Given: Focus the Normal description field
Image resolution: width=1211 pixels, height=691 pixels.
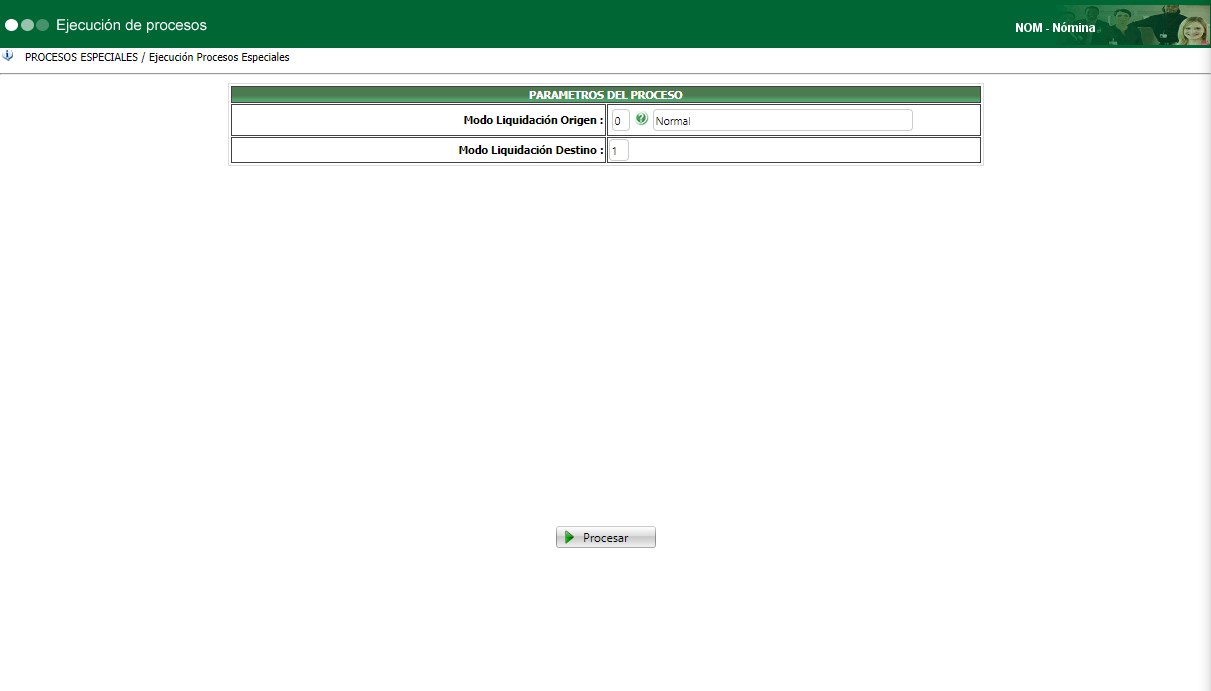Looking at the screenshot, I should pos(782,121).
